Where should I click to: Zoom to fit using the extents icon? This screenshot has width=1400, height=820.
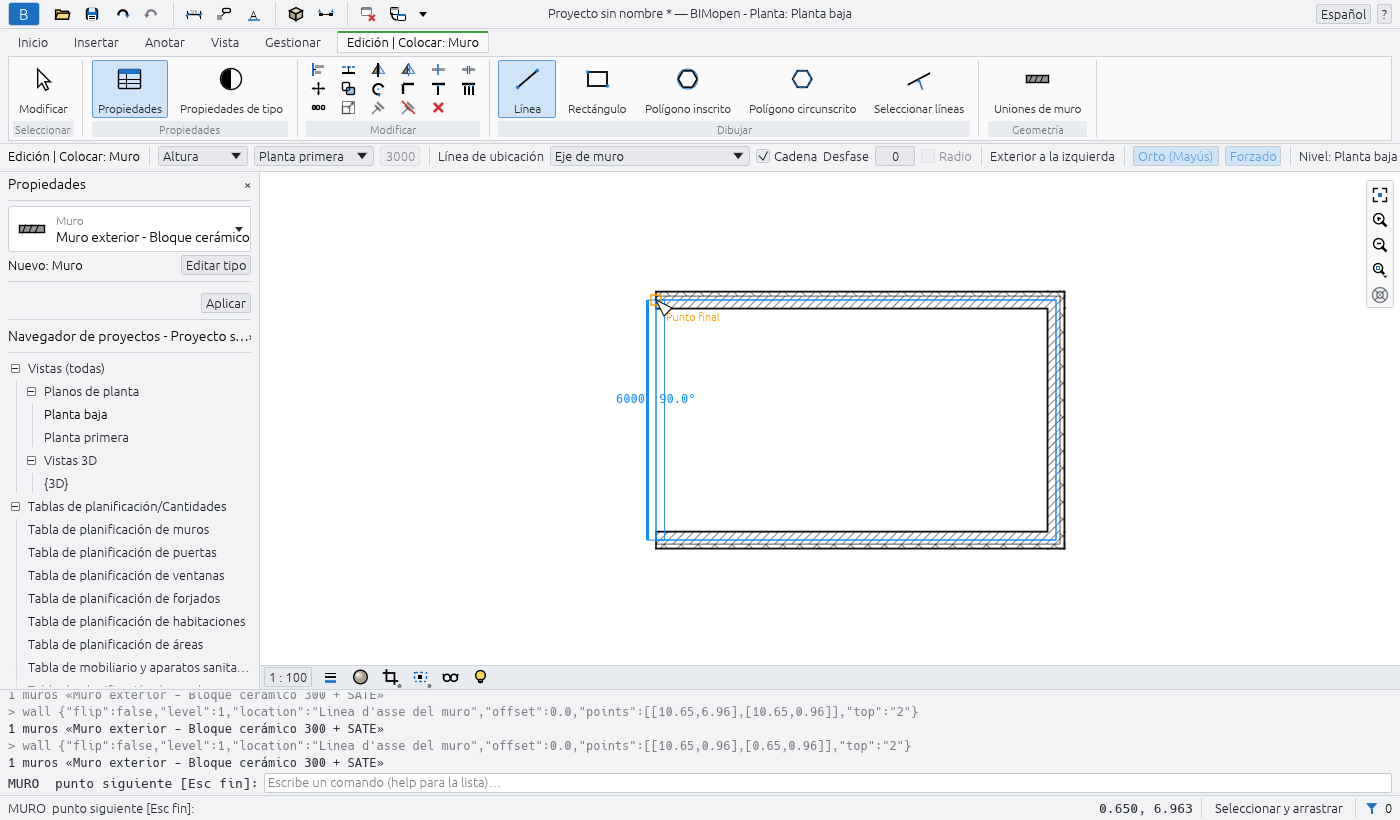point(1380,195)
